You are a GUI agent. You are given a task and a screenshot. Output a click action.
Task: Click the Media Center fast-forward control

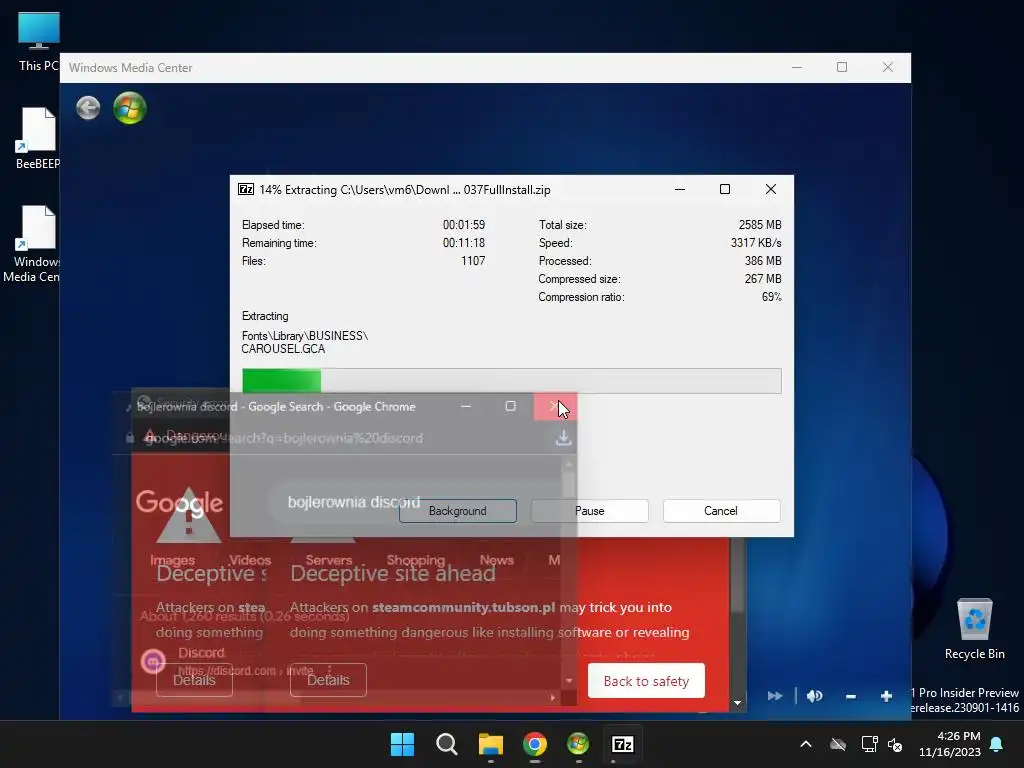[775, 696]
